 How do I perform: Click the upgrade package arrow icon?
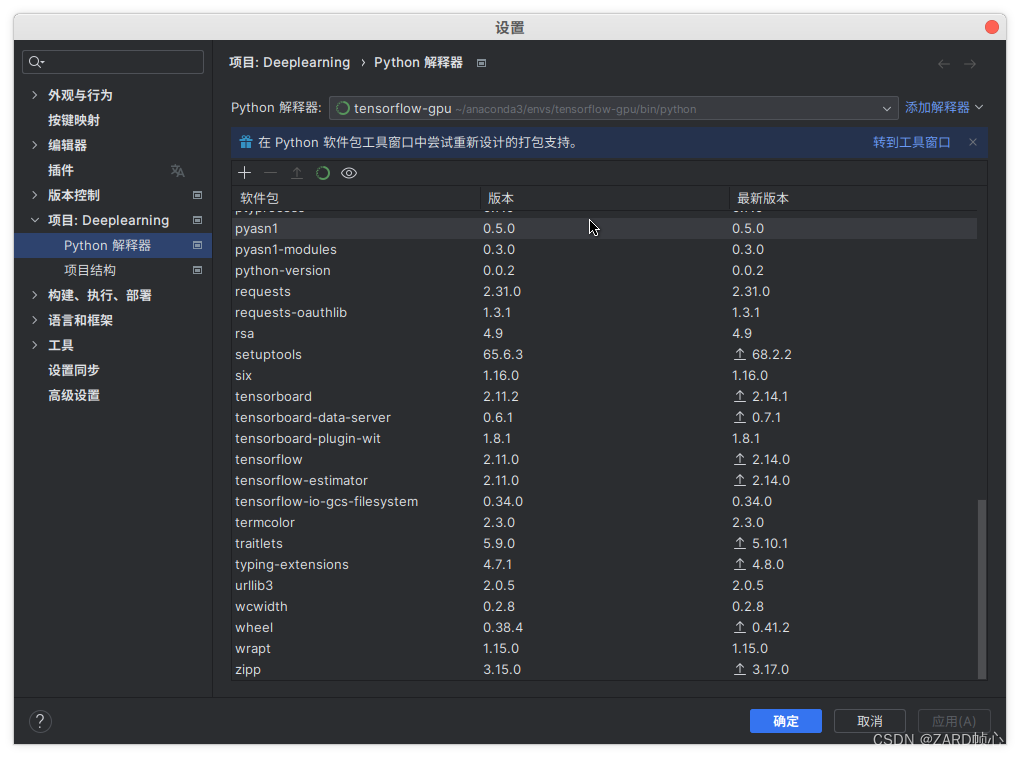[297, 172]
